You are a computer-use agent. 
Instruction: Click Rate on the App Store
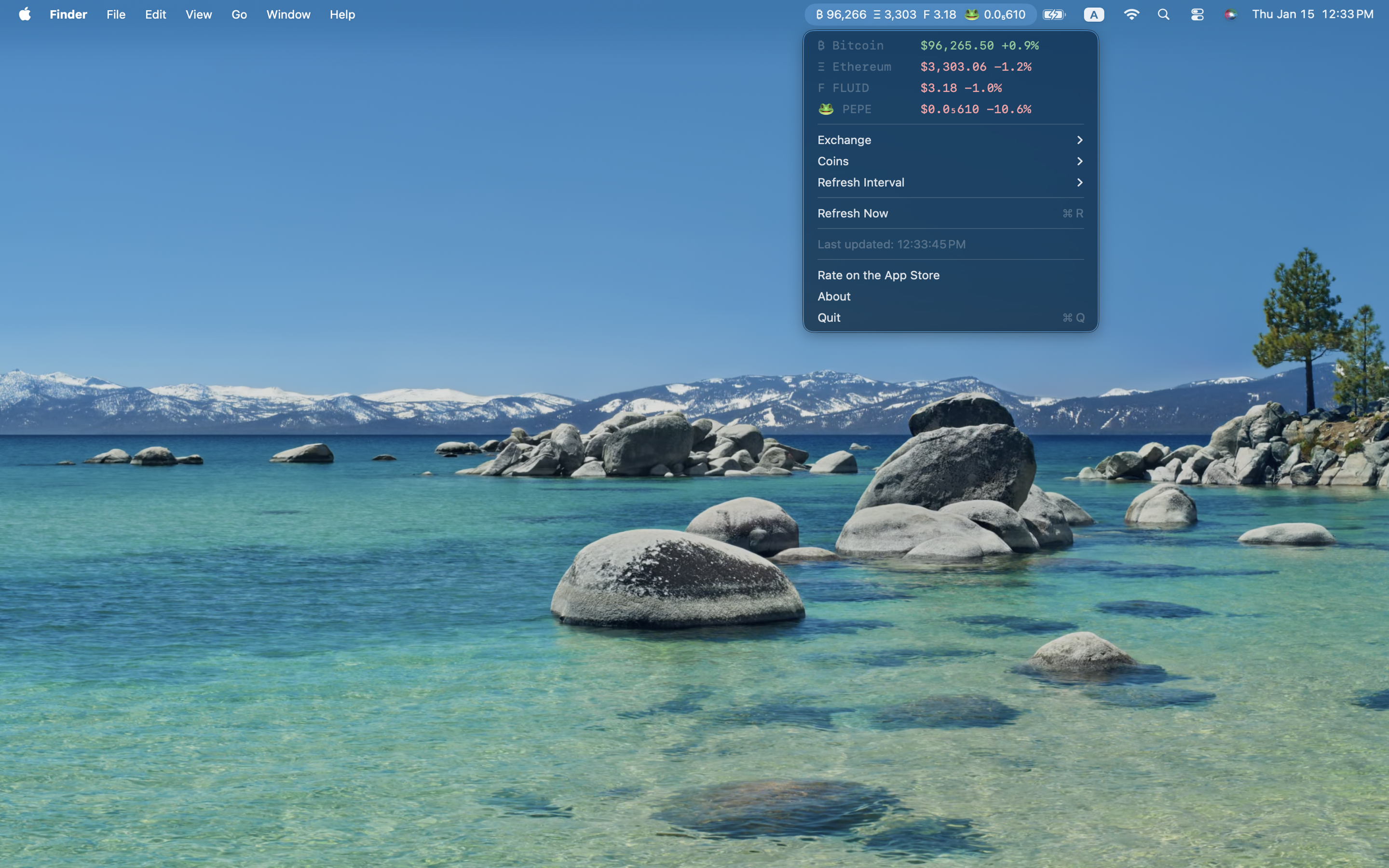pos(950,275)
